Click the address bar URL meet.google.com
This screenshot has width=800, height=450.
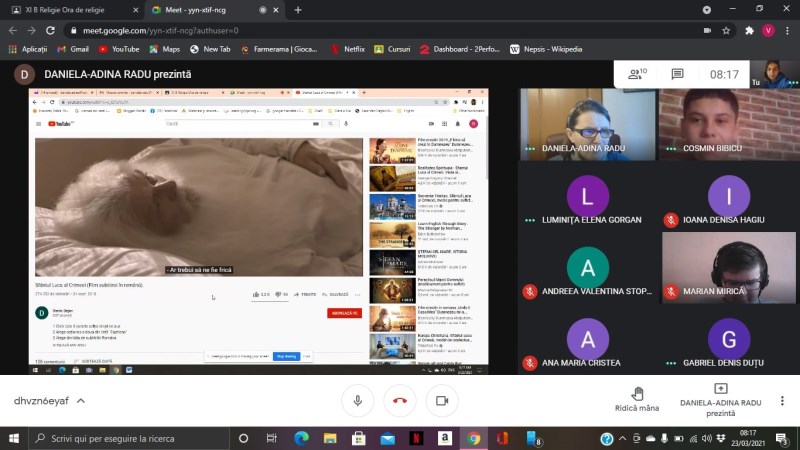[161, 31]
